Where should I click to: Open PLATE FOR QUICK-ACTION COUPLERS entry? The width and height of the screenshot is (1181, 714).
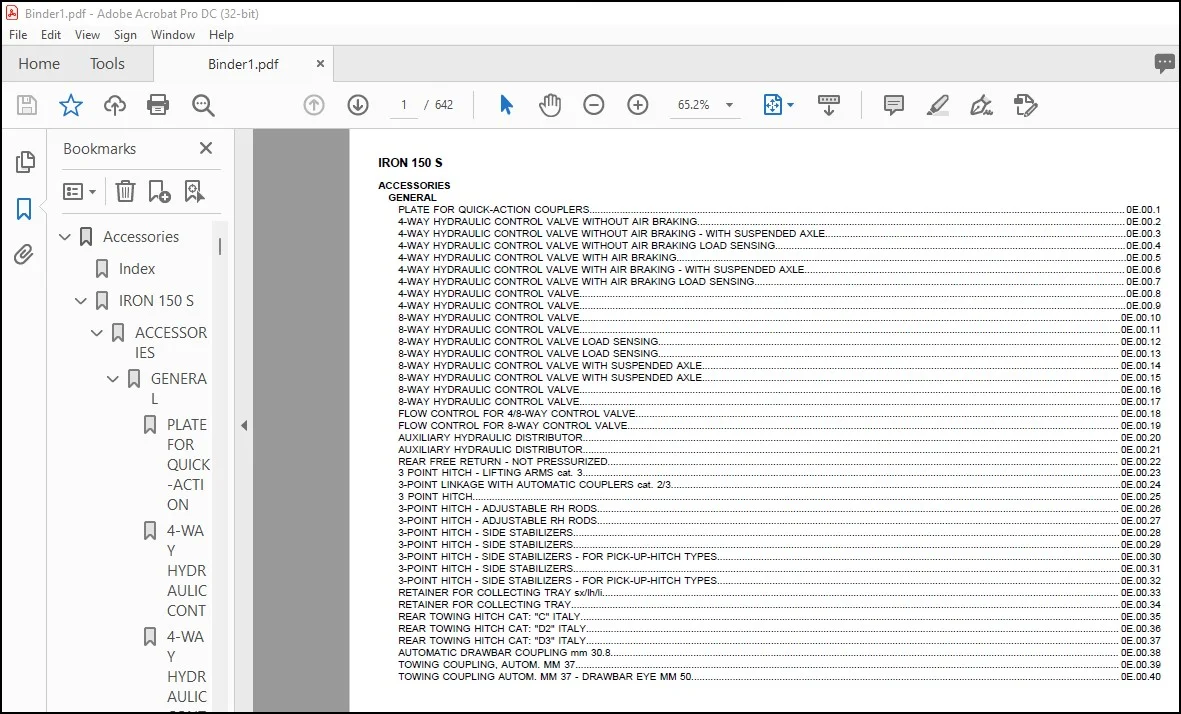[x=493, y=209]
